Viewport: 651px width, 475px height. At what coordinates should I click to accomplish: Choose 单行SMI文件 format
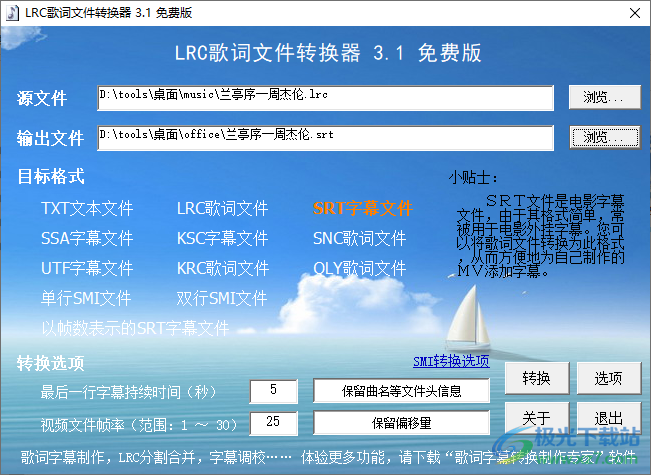(x=86, y=298)
